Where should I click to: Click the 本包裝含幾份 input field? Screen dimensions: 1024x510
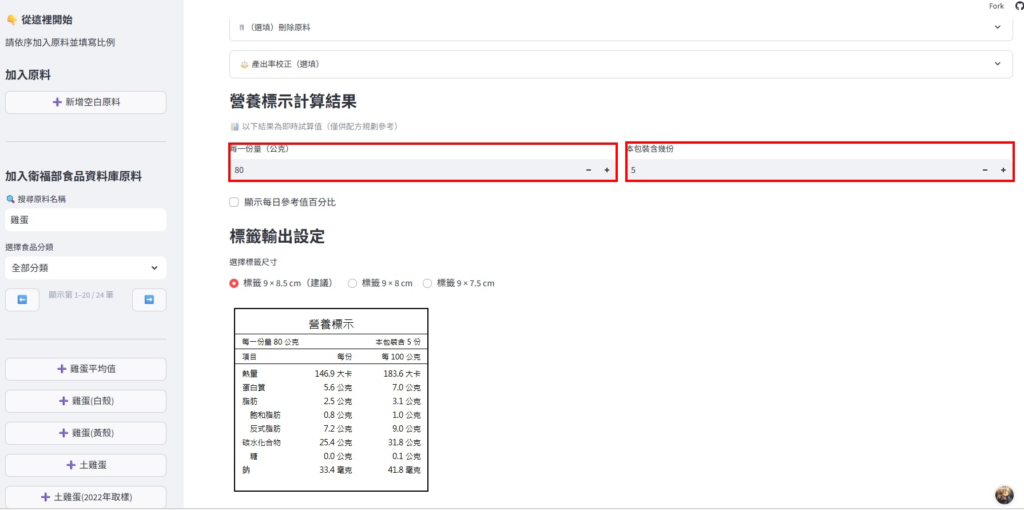tap(802, 170)
